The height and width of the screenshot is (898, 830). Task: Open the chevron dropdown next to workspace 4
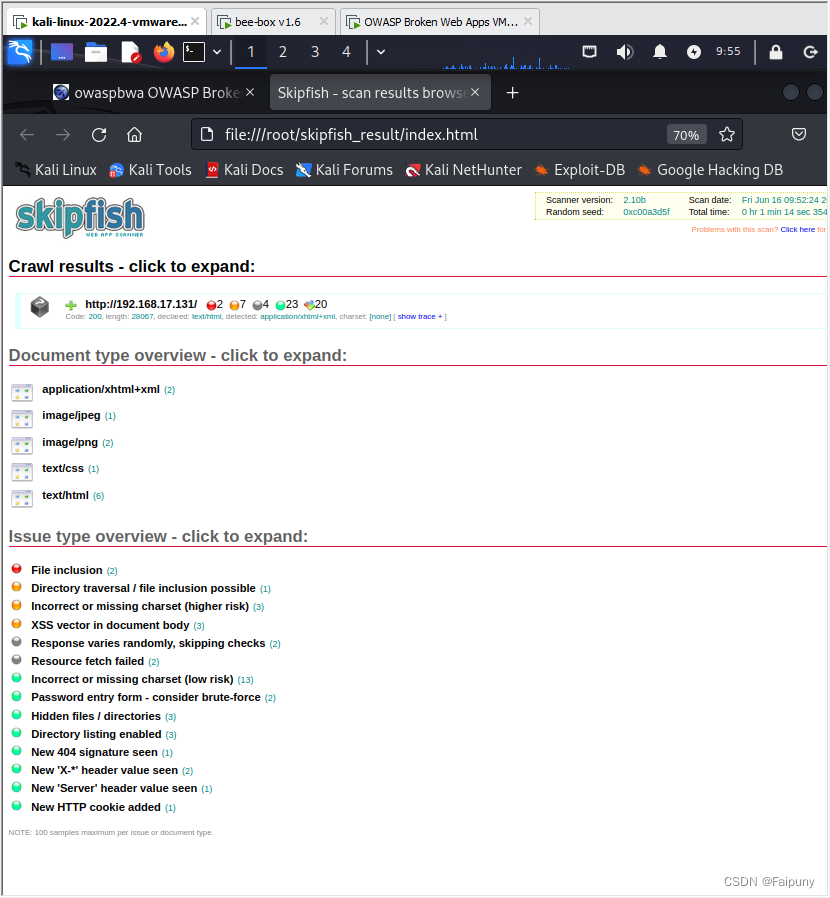pos(380,50)
